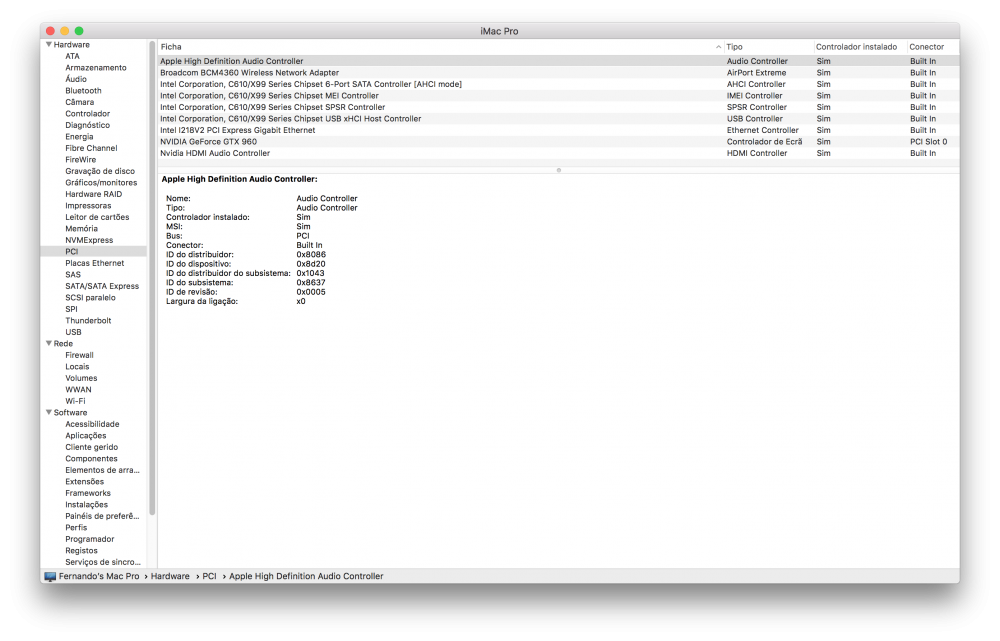This screenshot has height=641, width=1000.
Task: Click the green zoom window button
Action: click(79, 31)
